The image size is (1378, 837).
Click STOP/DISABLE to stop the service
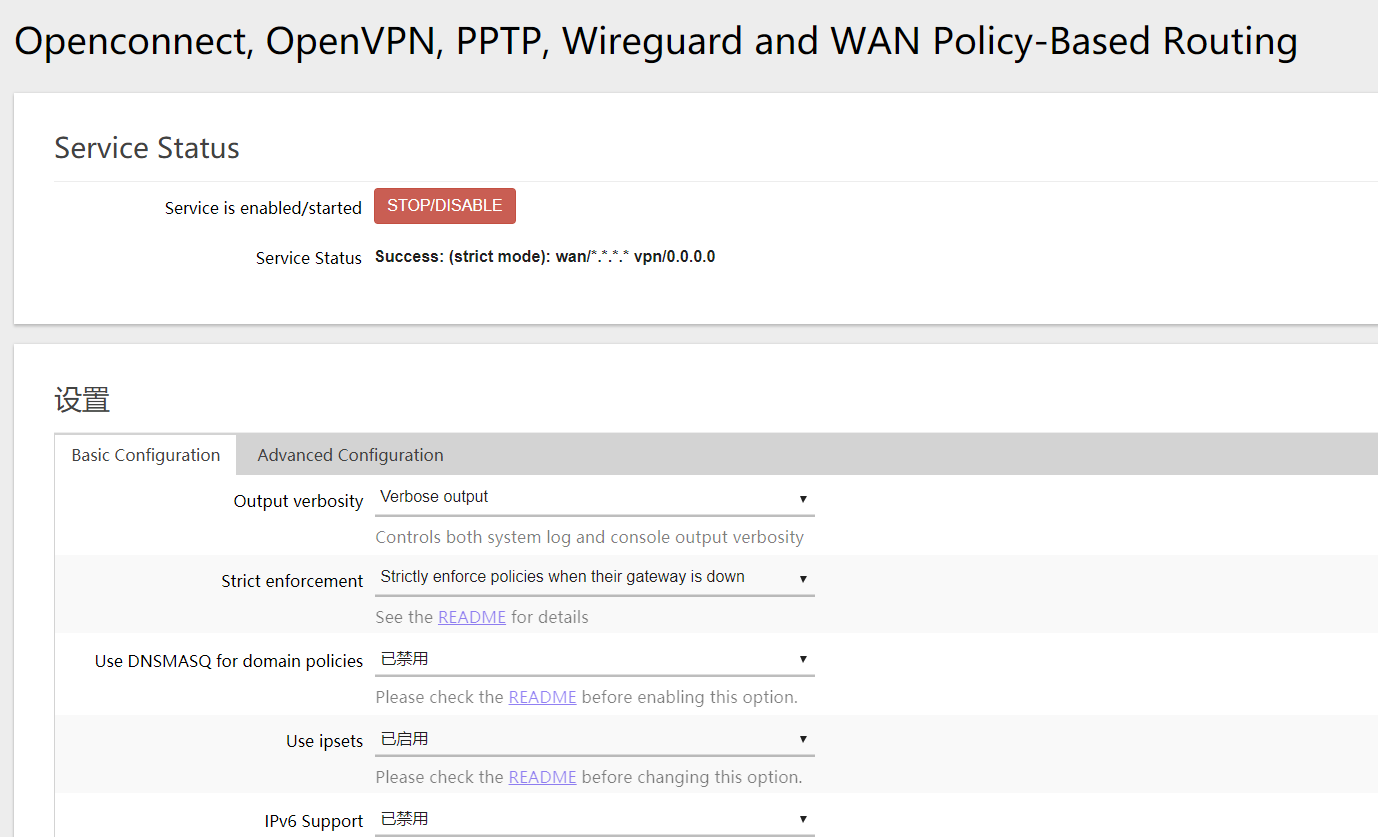[444, 205]
